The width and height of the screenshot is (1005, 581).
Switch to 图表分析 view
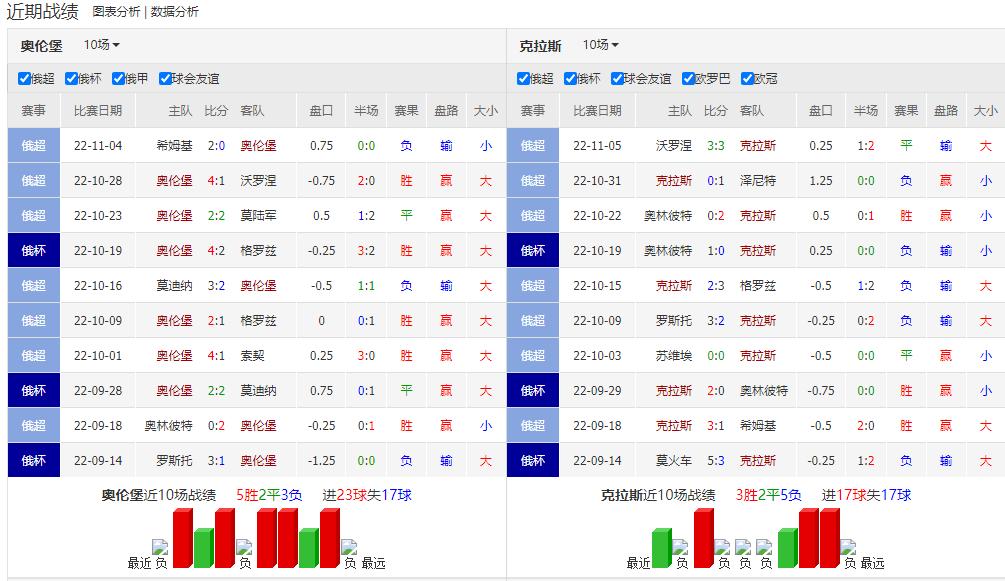(116, 12)
